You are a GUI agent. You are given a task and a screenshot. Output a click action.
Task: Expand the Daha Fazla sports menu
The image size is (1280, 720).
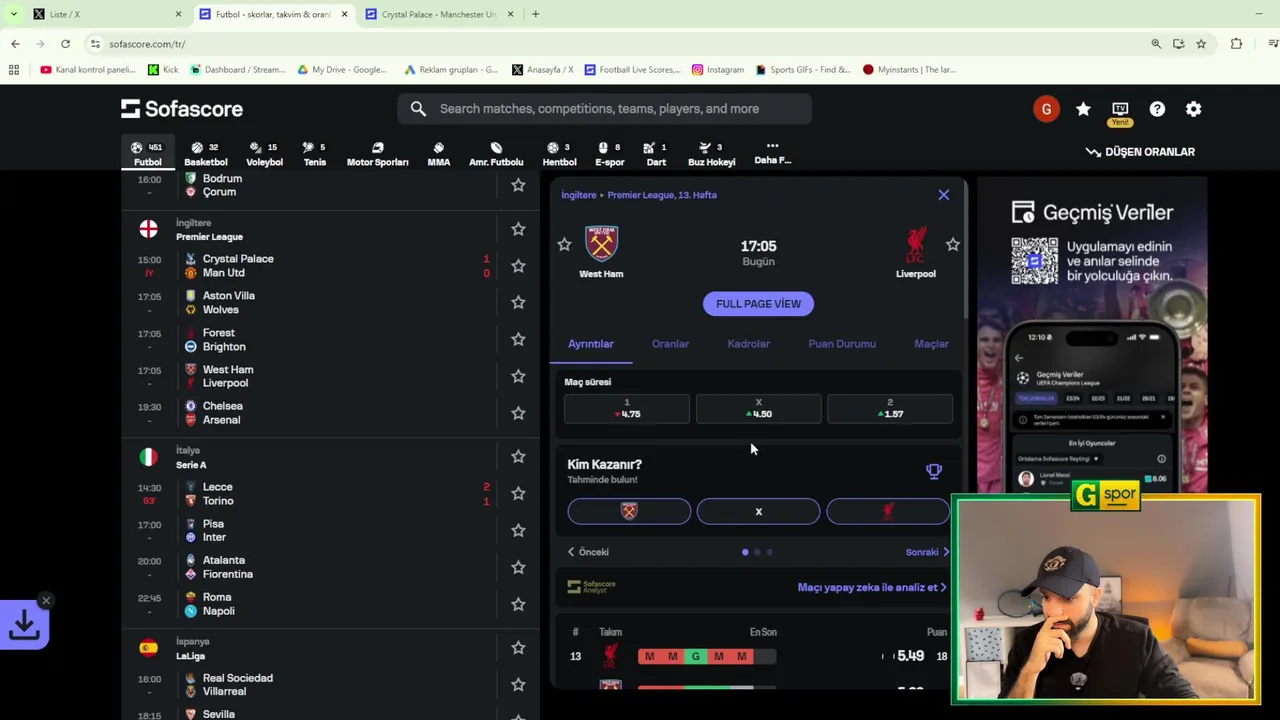772,153
